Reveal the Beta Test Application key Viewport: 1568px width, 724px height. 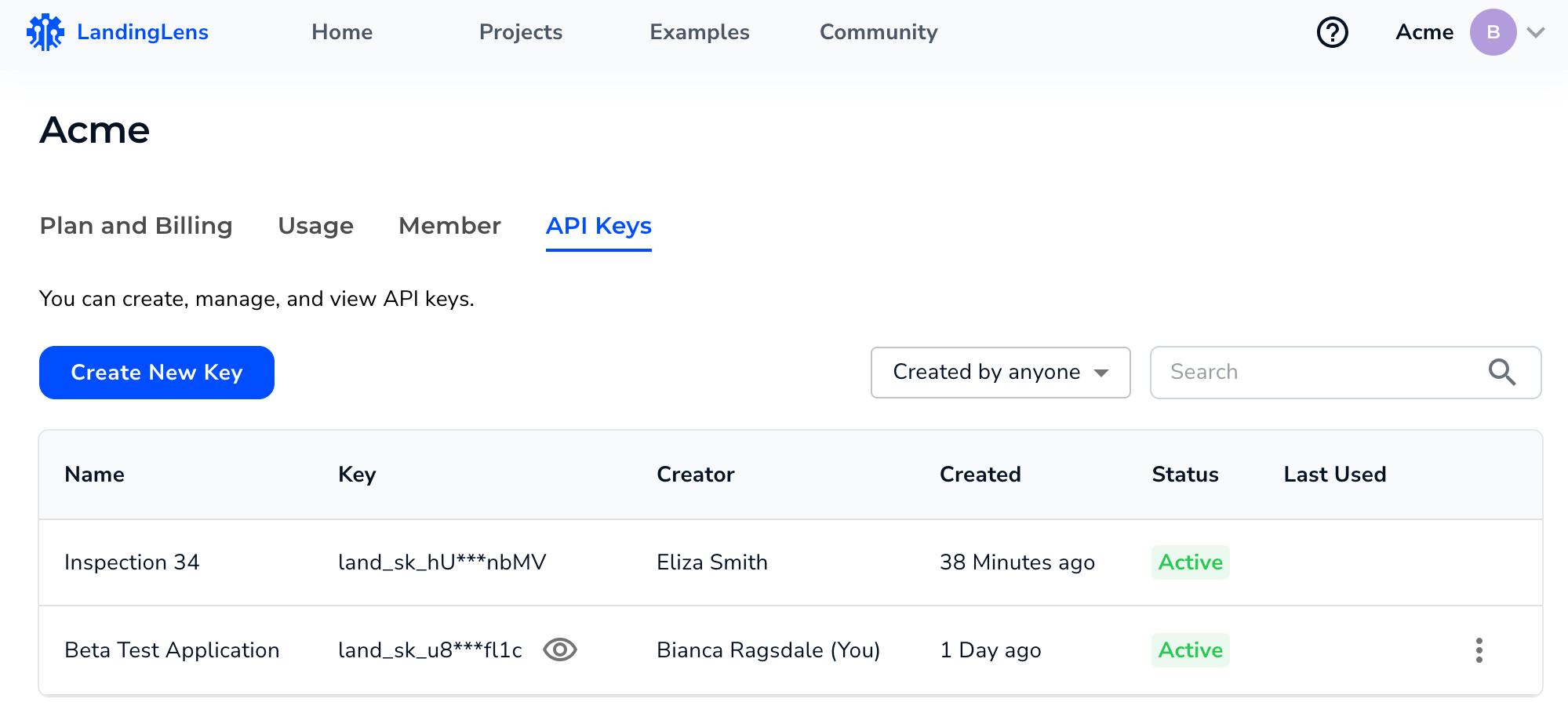click(560, 650)
